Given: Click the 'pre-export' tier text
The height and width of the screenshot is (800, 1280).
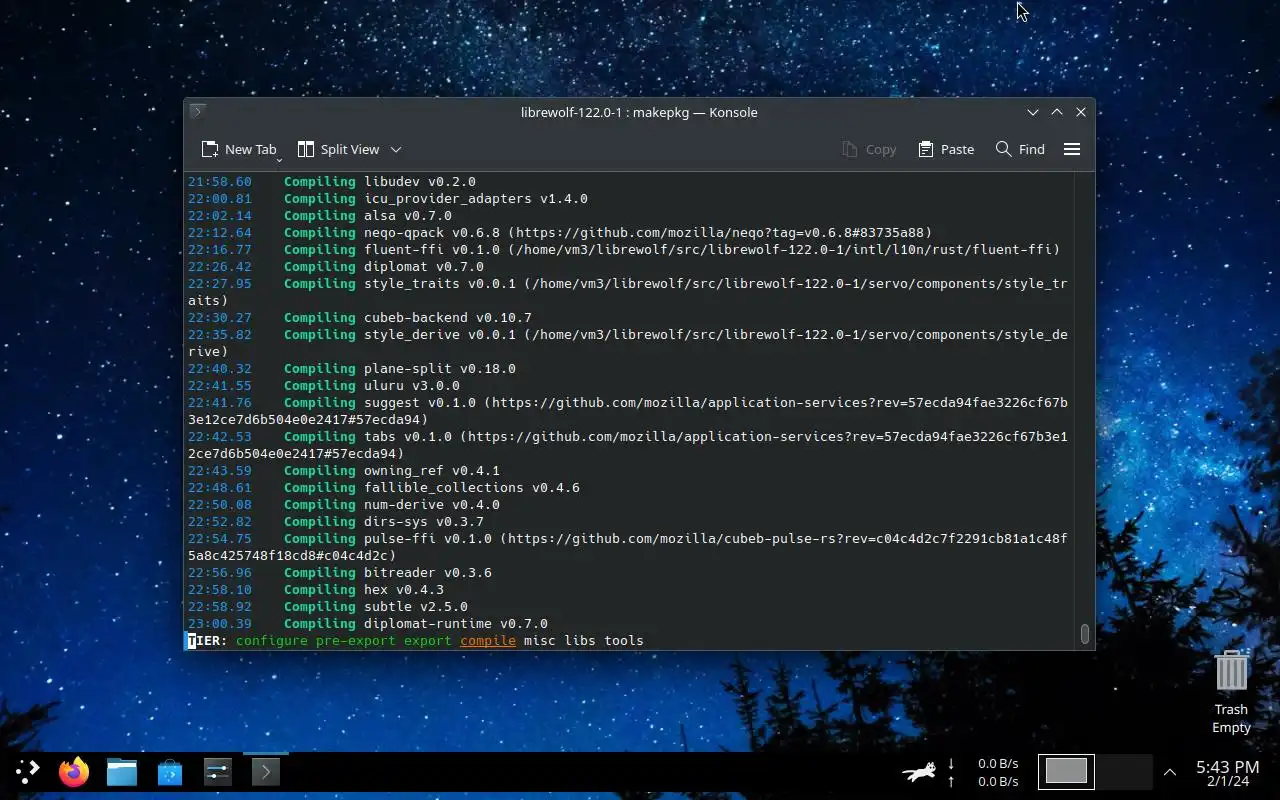Looking at the screenshot, I should coord(356,640).
